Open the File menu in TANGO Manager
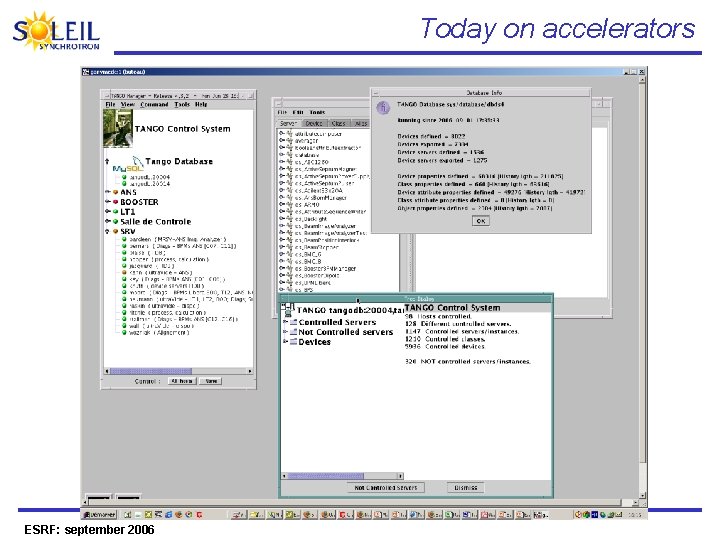This screenshot has width=720, height=540. point(110,105)
